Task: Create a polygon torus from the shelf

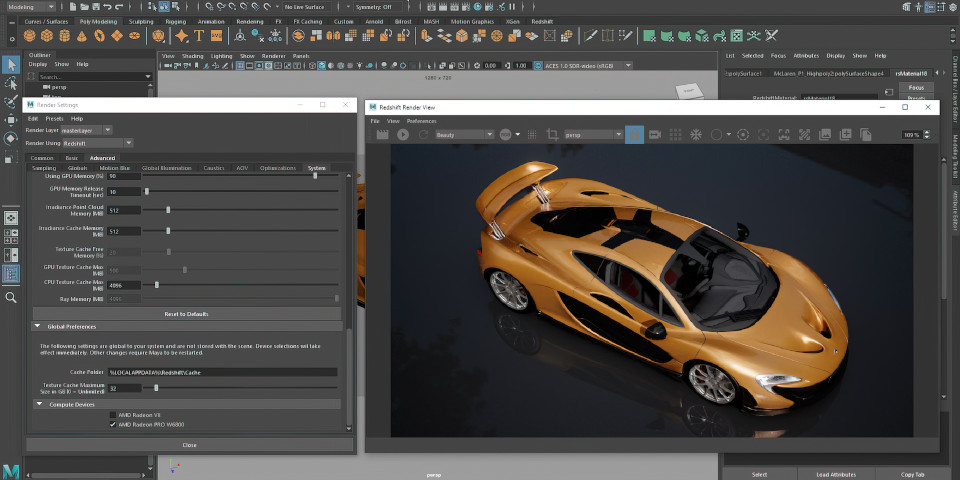Action: pyautogui.click(x=99, y=36)
